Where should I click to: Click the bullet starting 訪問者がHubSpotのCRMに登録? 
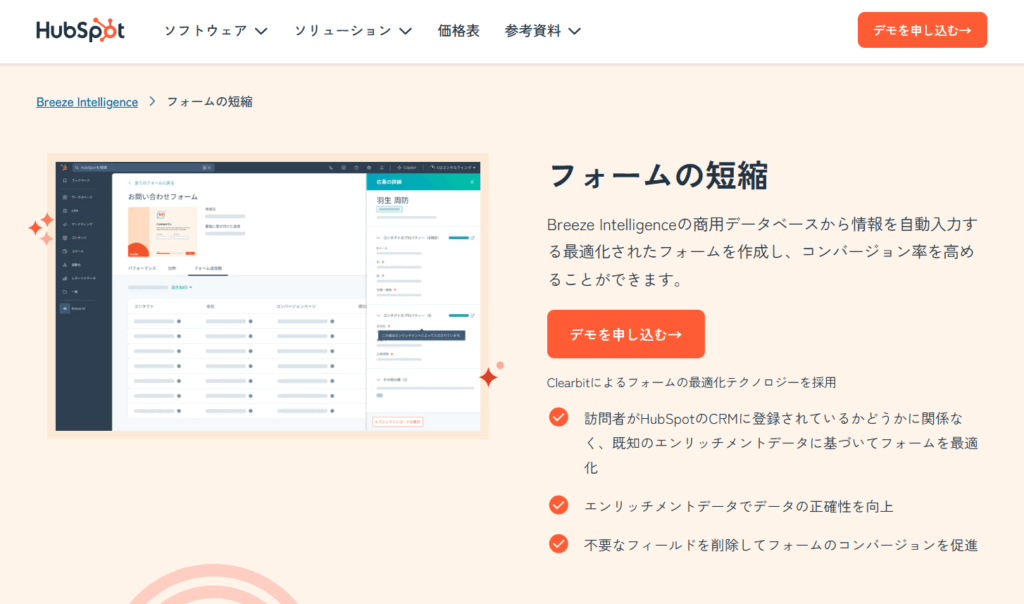[781, 443]
